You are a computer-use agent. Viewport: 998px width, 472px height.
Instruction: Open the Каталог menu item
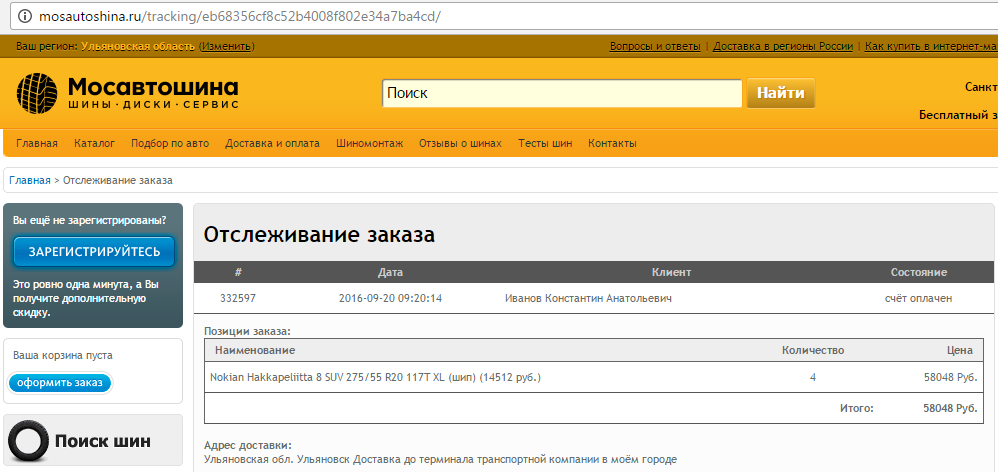94,144
